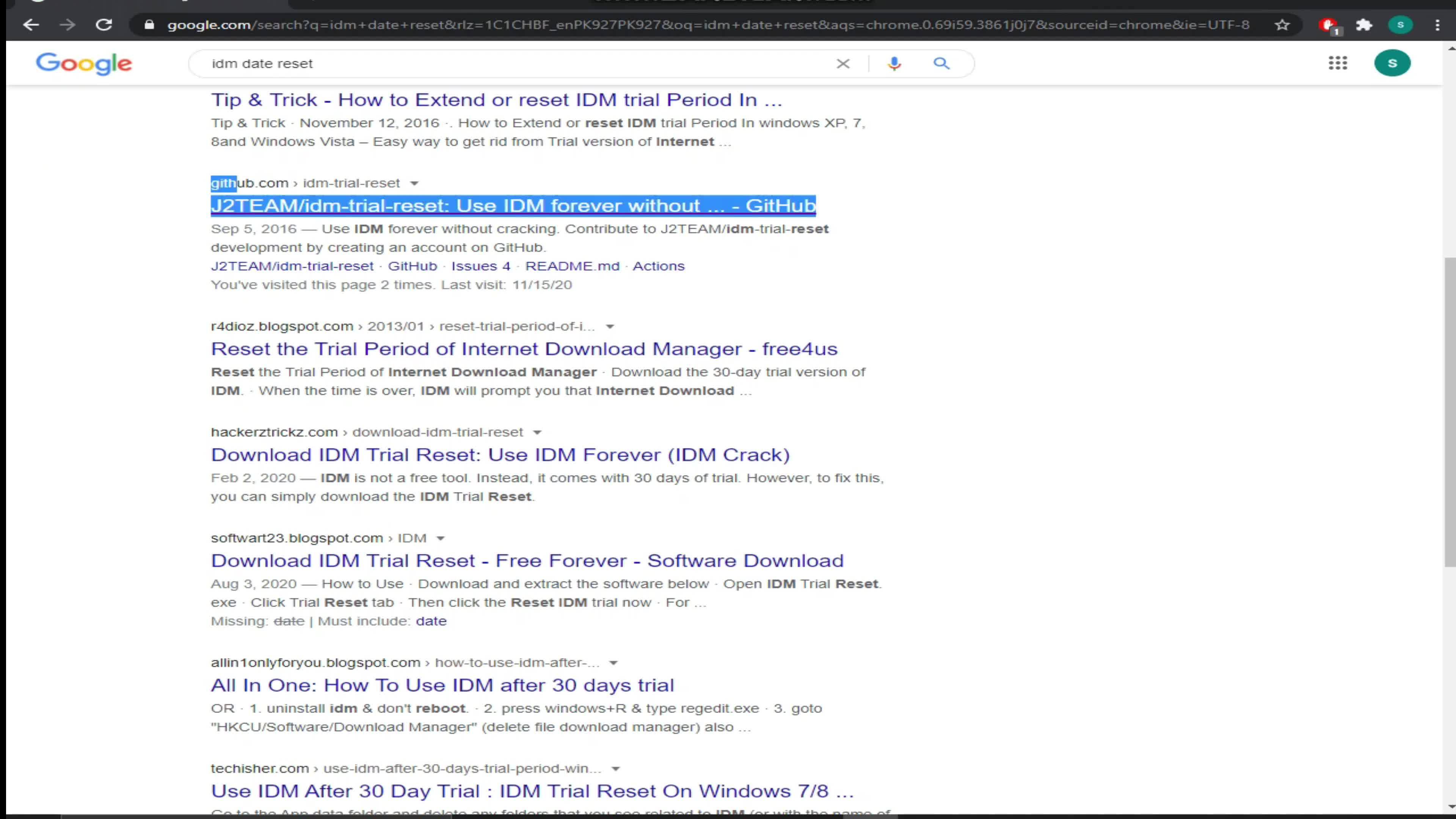Clear the search box with the X
This screenshot has height=819, width=1456.
(x=843, y=63)
